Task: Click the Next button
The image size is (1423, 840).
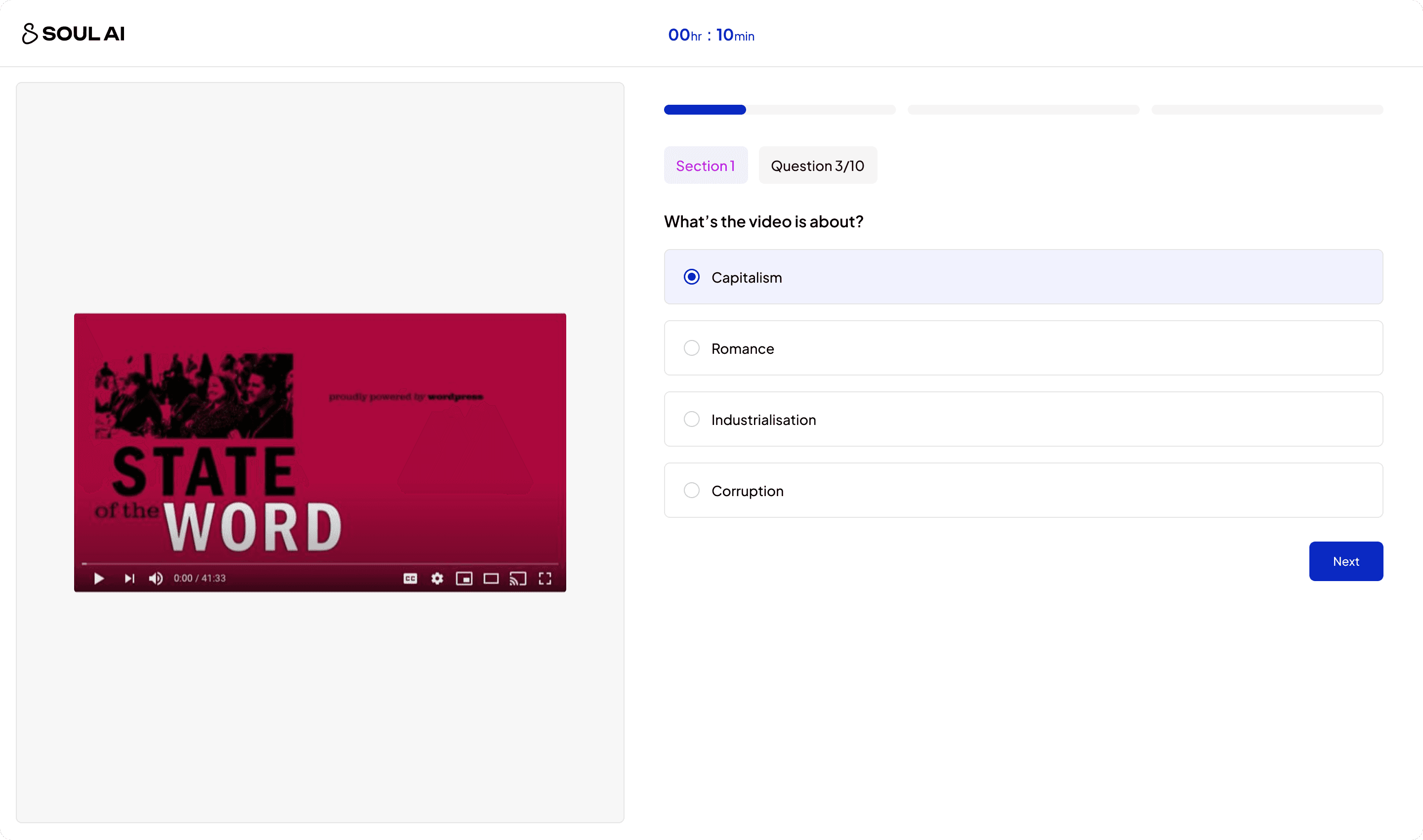Action: [1345, 561]
